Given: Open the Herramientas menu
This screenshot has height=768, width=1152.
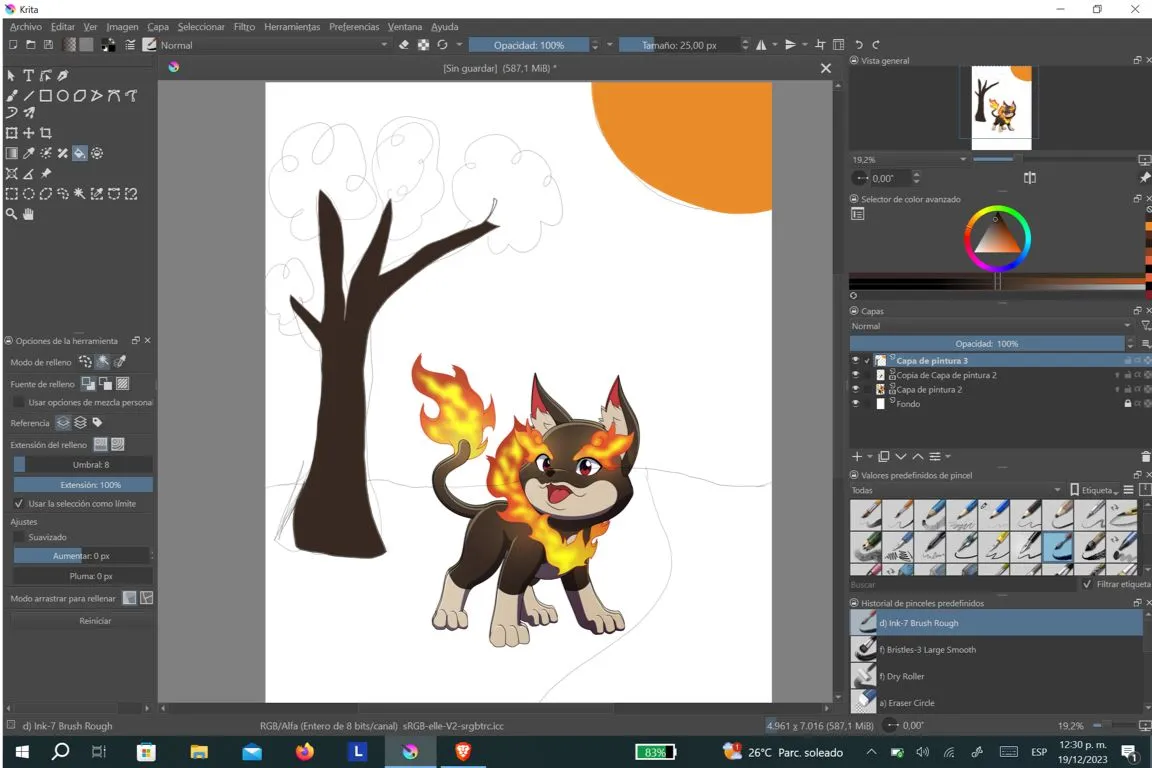Looking at the screenshot, I should tap(292, 26).
